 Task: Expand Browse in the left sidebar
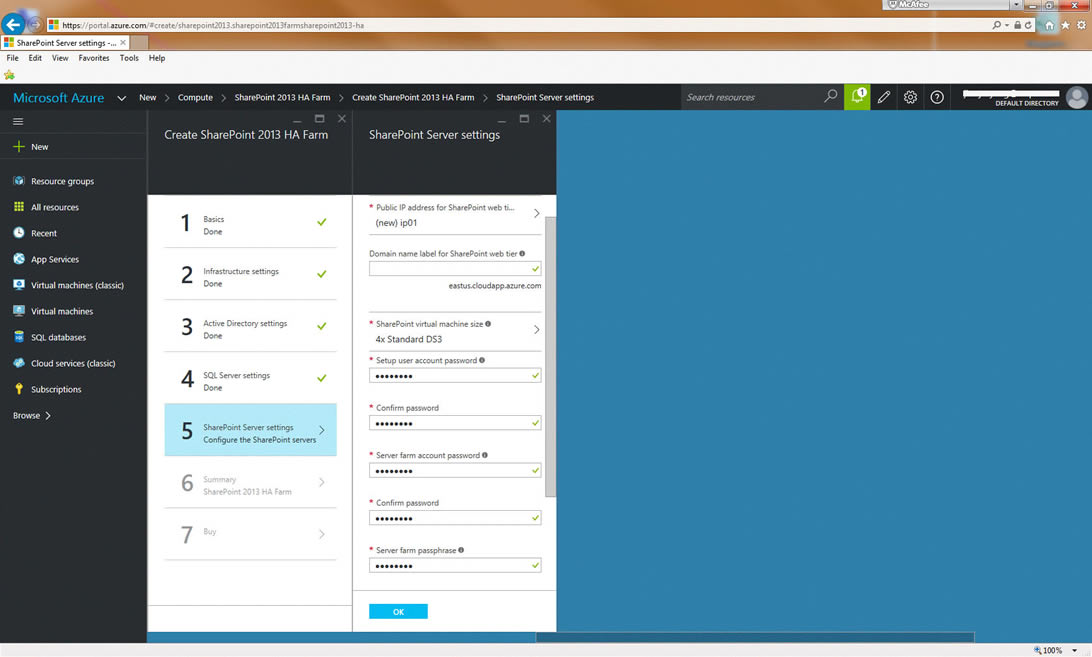[32, 415]
